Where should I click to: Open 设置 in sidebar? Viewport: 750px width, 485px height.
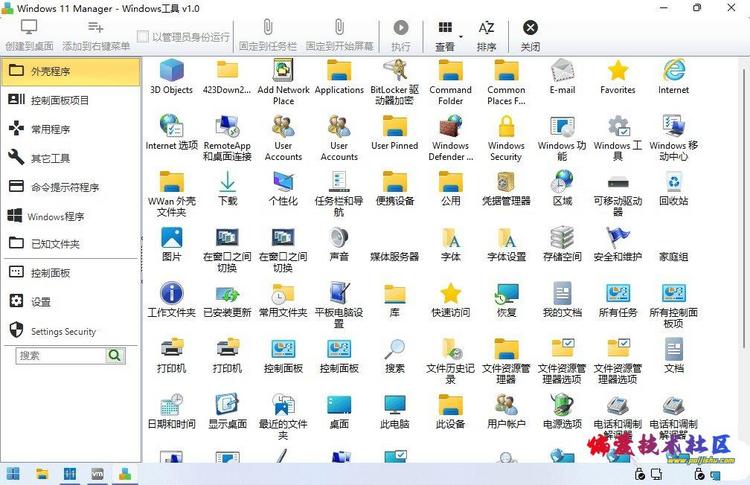[71, 302]
